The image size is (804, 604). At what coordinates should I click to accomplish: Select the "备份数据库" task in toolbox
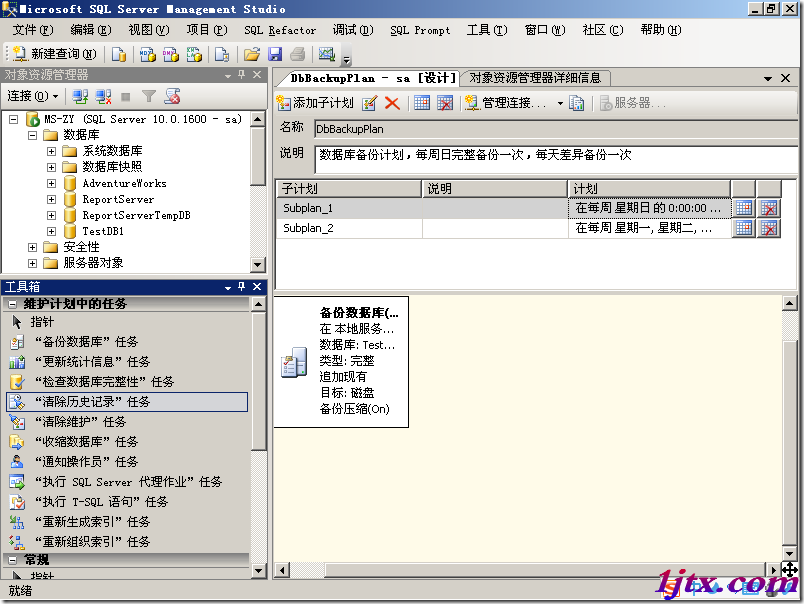click(127, 342)
